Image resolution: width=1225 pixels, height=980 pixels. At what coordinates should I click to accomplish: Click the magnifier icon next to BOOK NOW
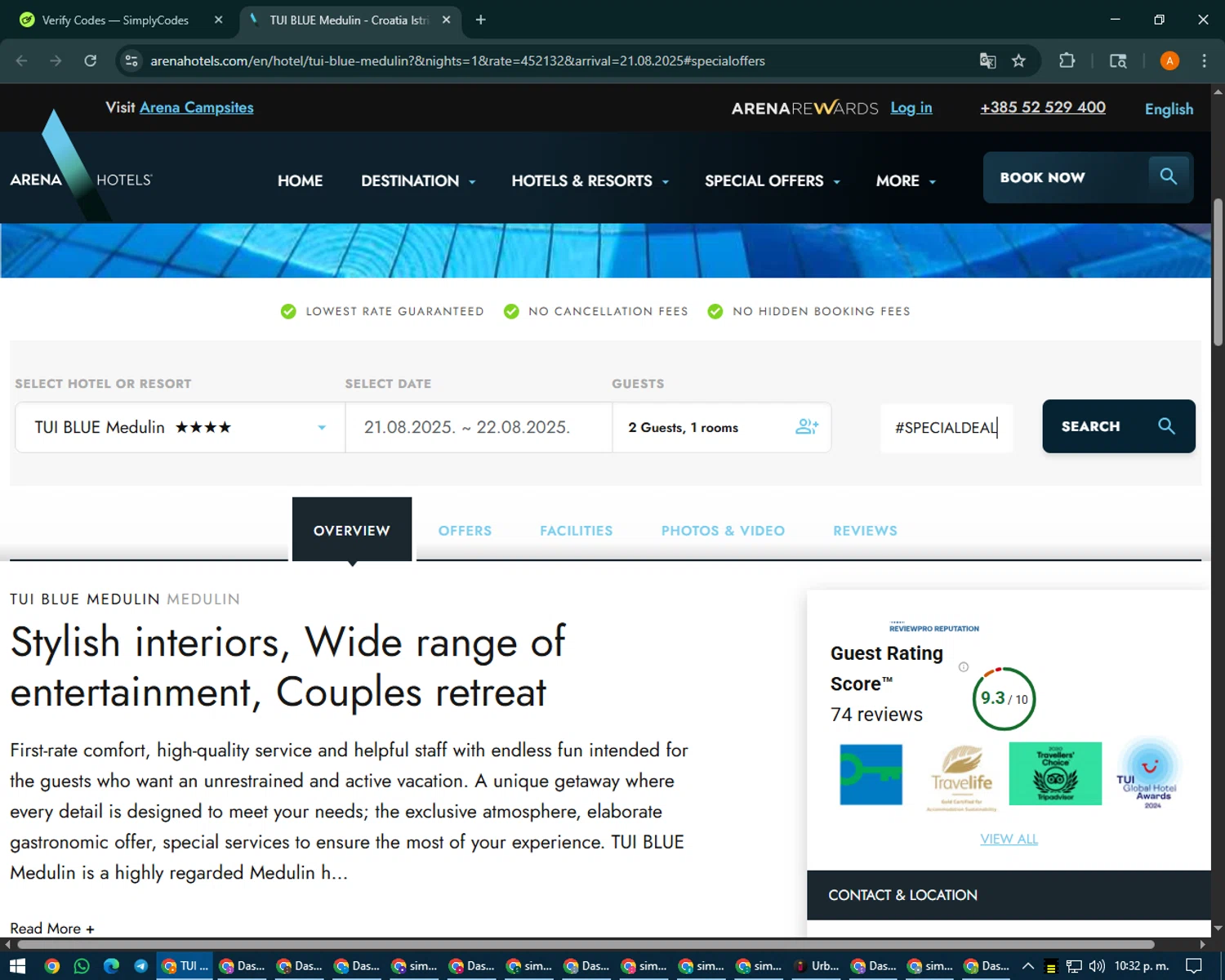(1168, 176)
